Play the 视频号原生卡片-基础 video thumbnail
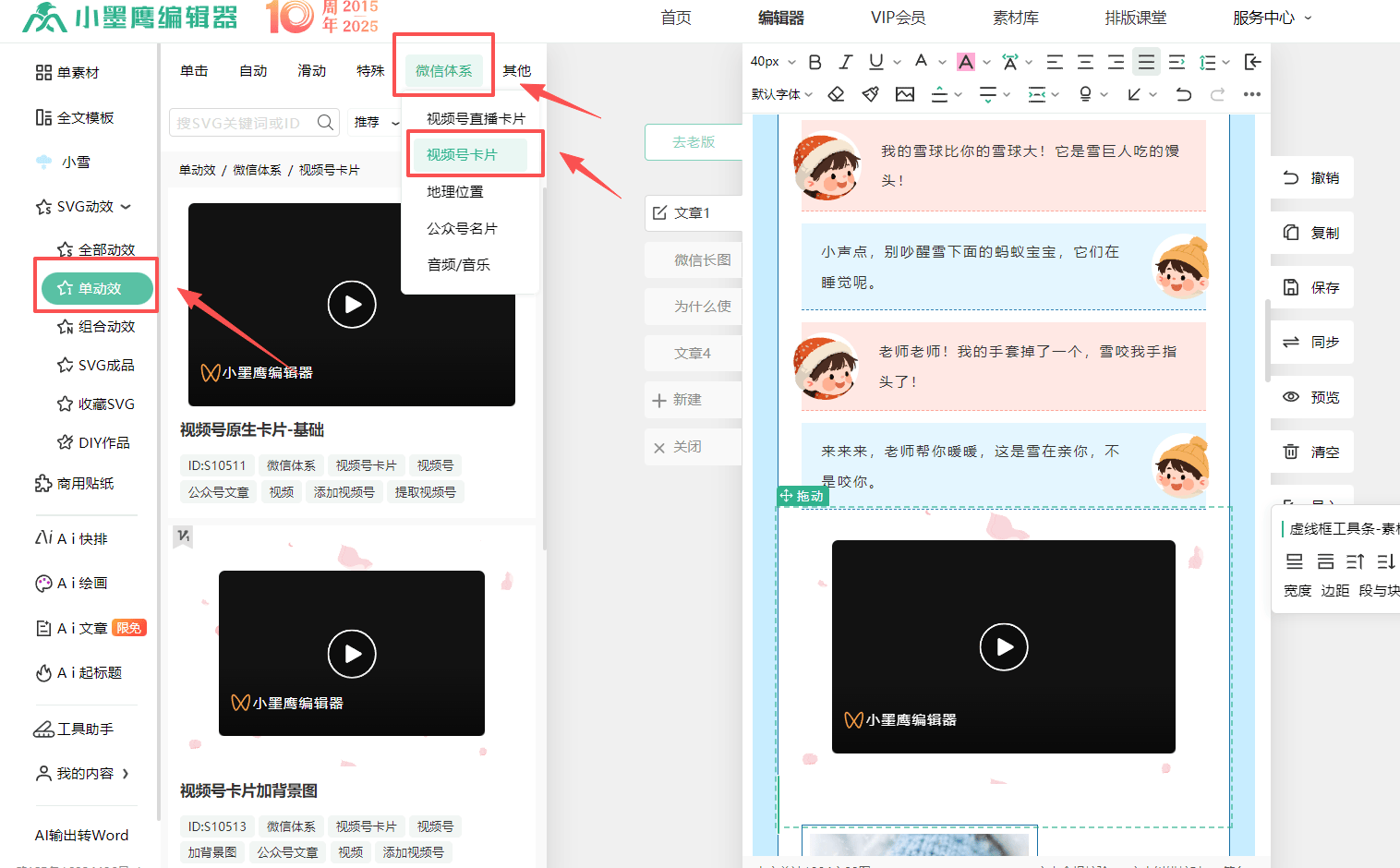This screenshot has width=1400, height=868. point(352,304)
